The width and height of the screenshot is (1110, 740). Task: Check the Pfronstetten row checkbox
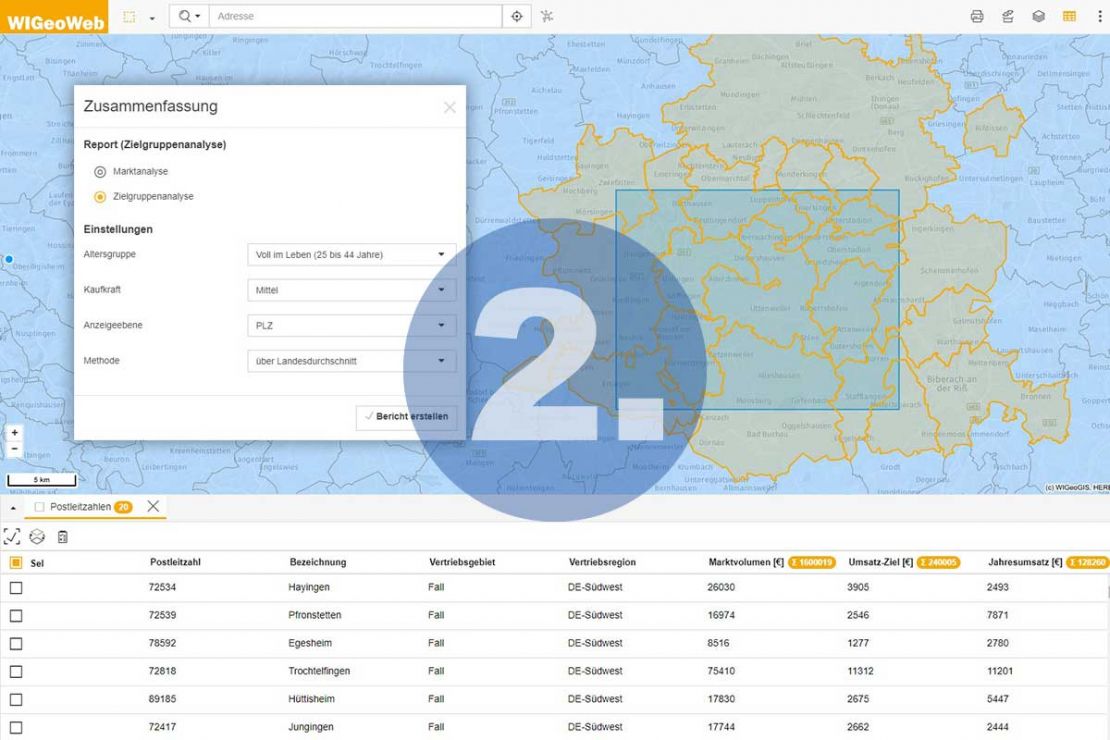click(x=16, y=616)
